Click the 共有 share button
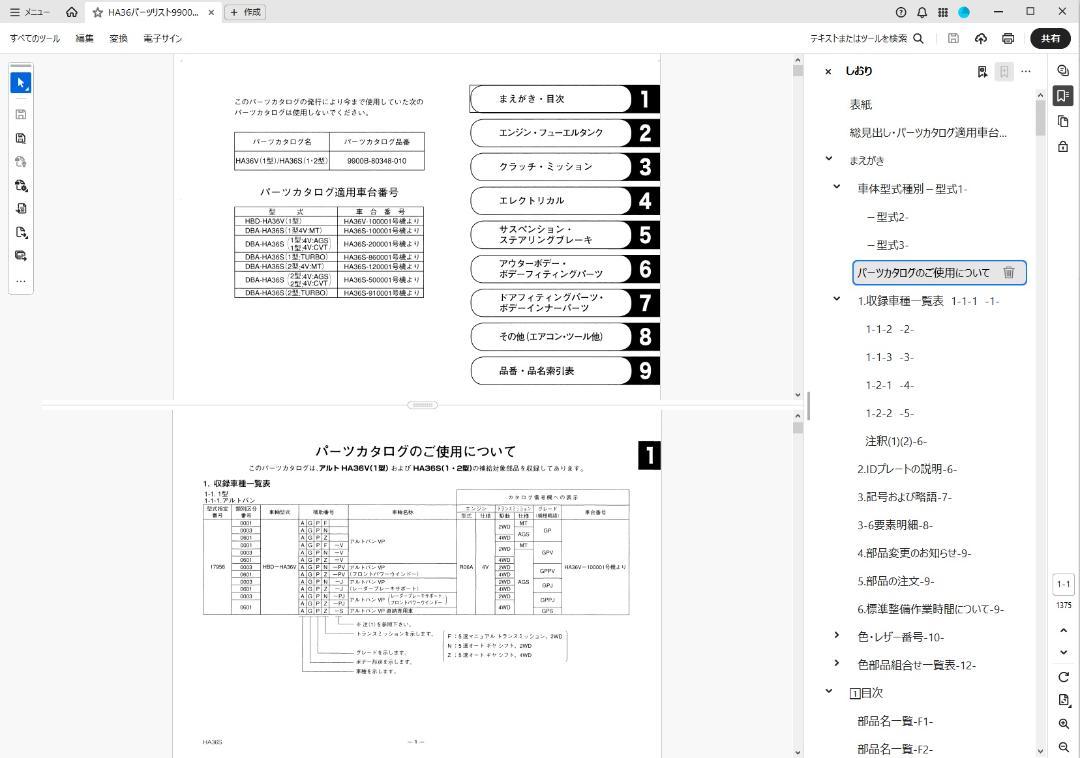The width and height of the screenshot is (1080, 758). 1050,39
